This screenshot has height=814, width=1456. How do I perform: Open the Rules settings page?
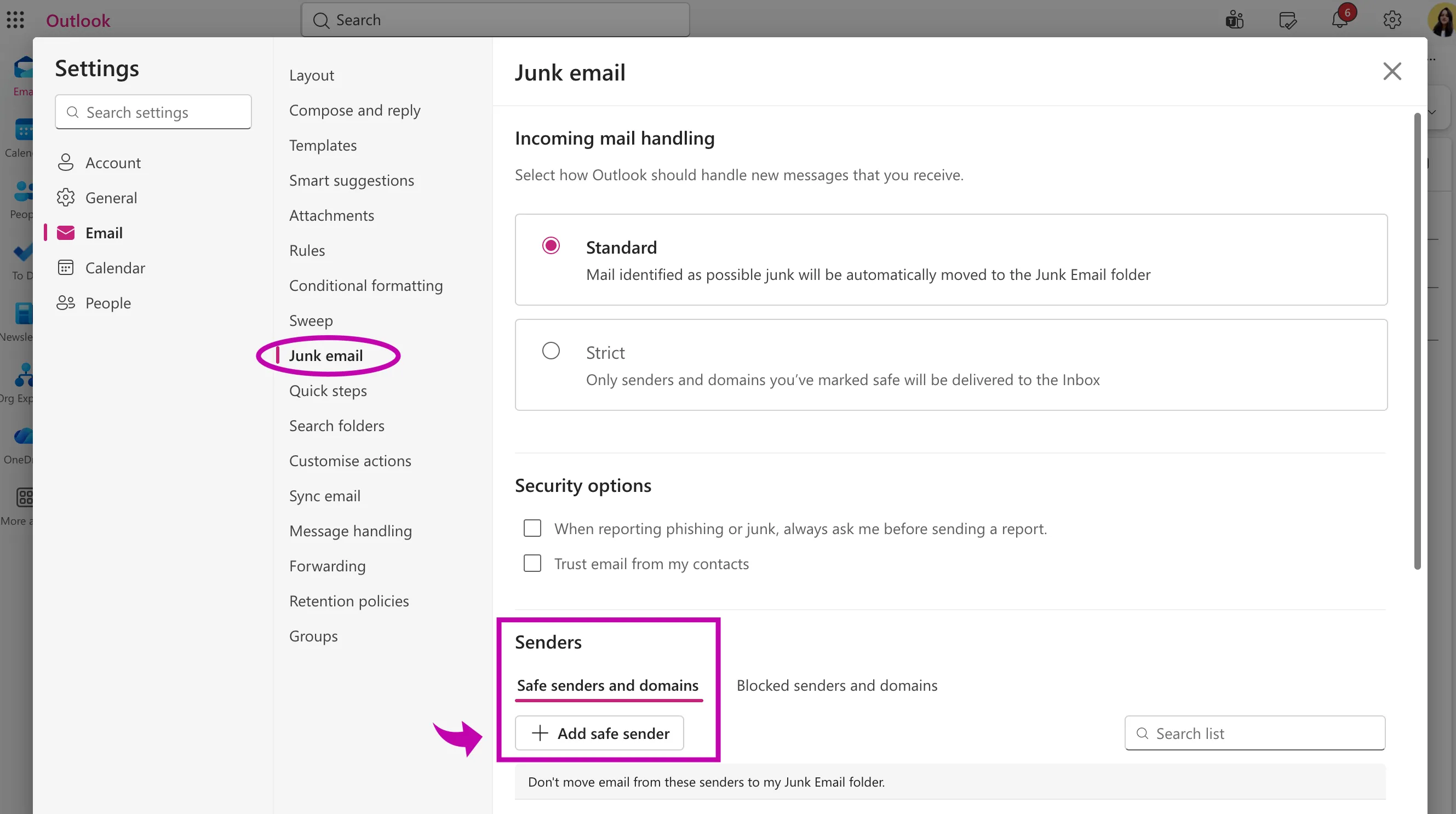307,250
